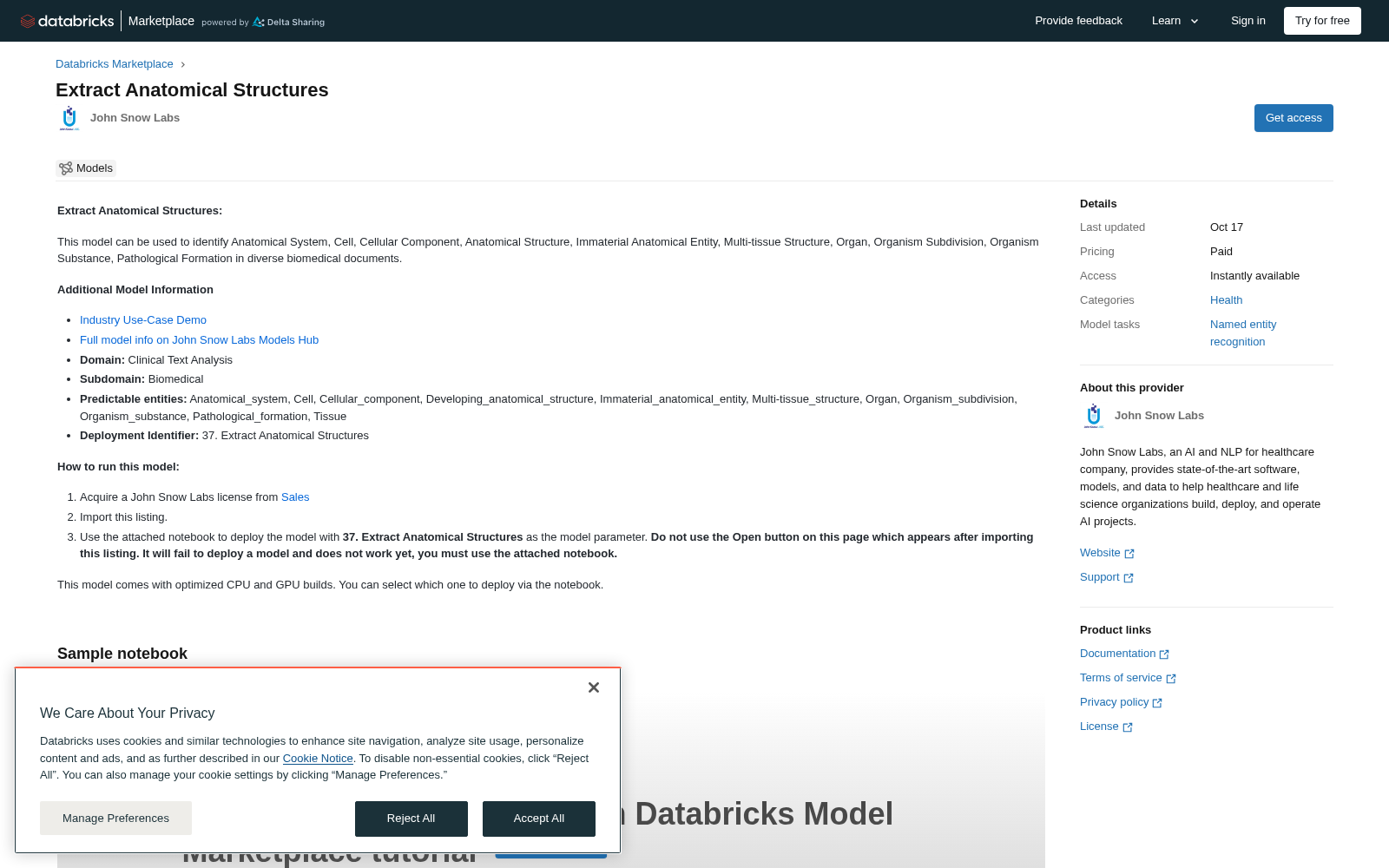Open the Marketplace header link

(x=161, y=21)
